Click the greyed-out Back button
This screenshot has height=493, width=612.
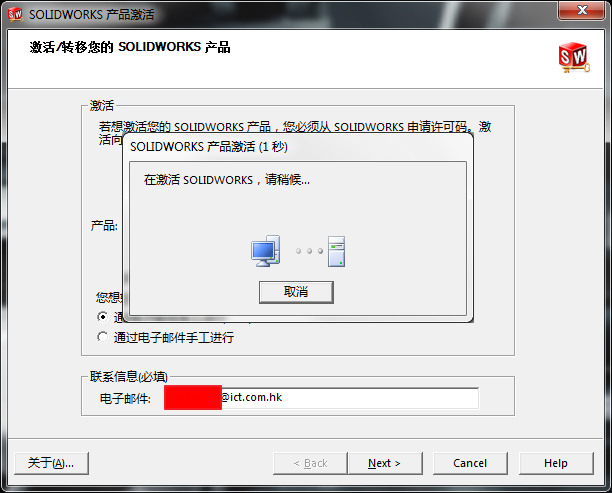click(x=310, y=463)
